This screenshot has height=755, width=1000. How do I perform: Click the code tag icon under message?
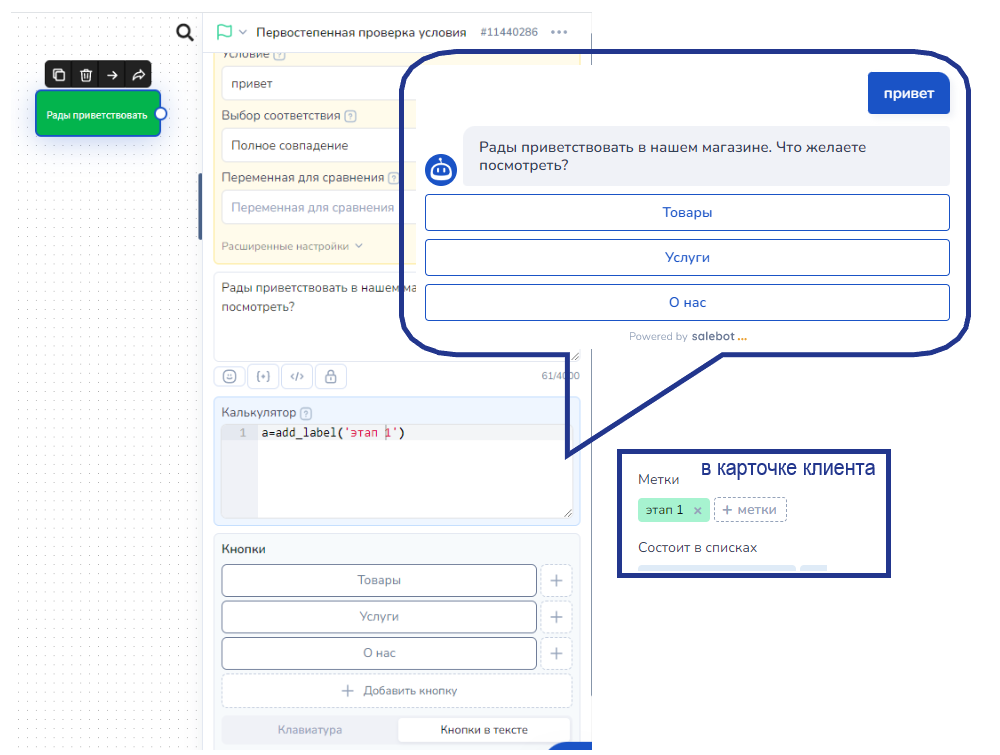(296, 376)
